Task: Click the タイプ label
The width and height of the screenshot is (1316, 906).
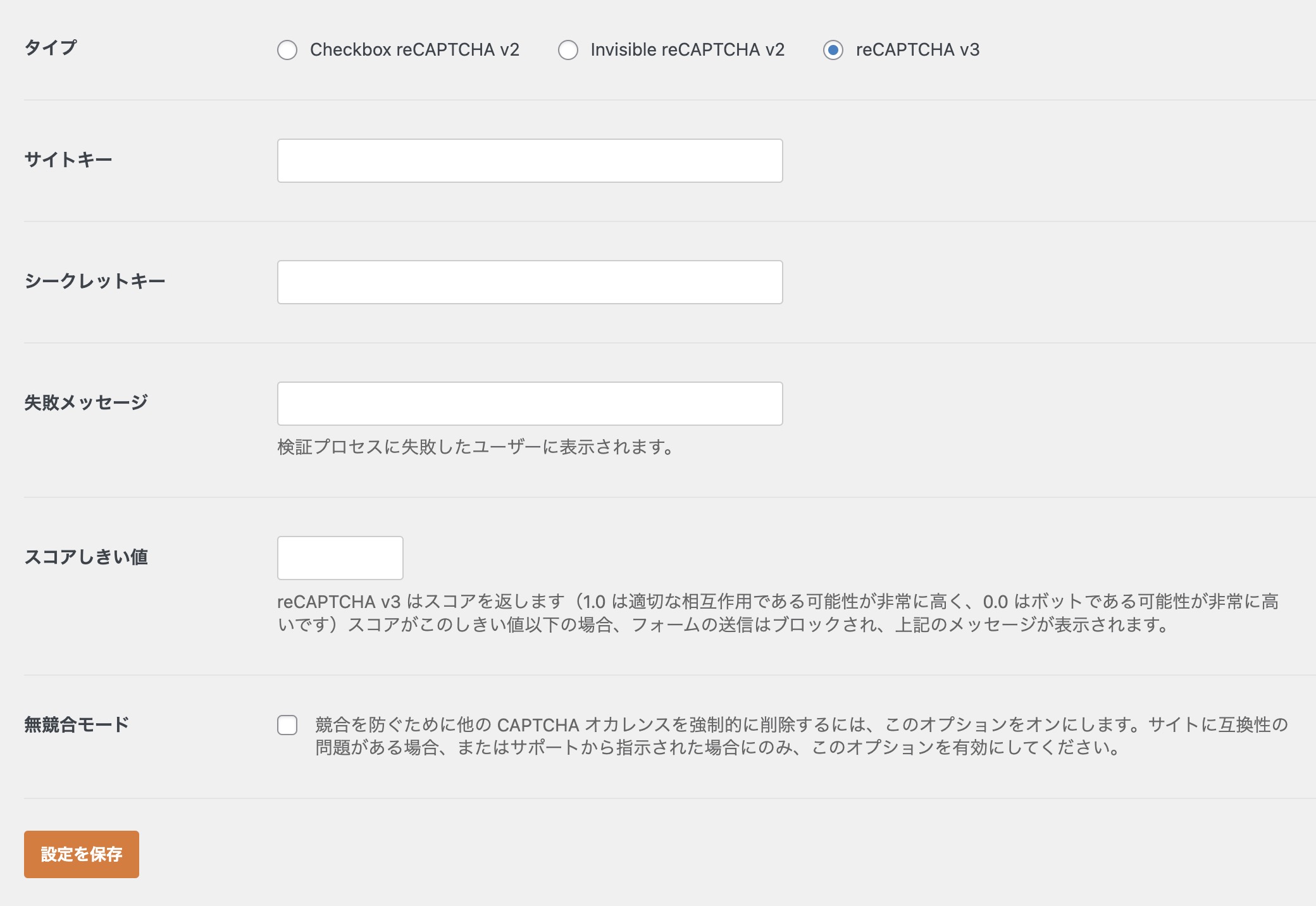Action: point(51,47)
